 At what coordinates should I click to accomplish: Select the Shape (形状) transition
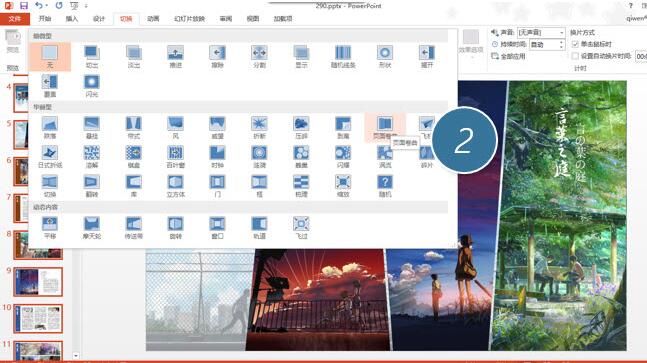(x=385, y=57)
